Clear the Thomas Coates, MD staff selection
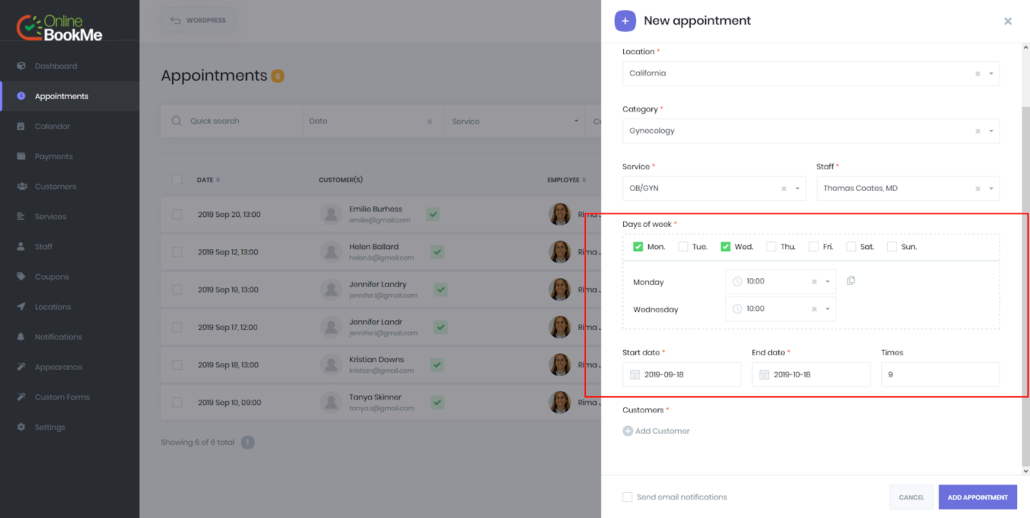 coord(977,188)
